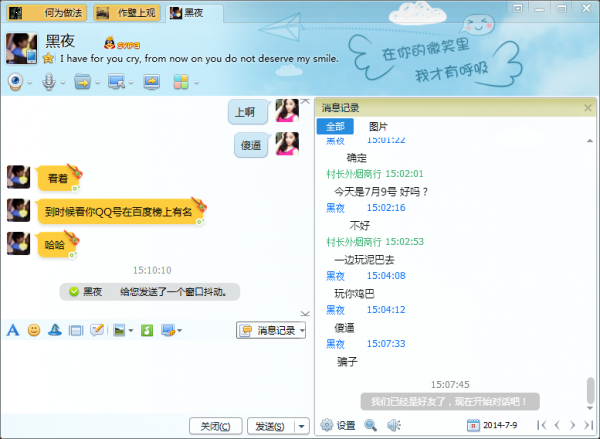Go to next page of message records

point(572,425)
